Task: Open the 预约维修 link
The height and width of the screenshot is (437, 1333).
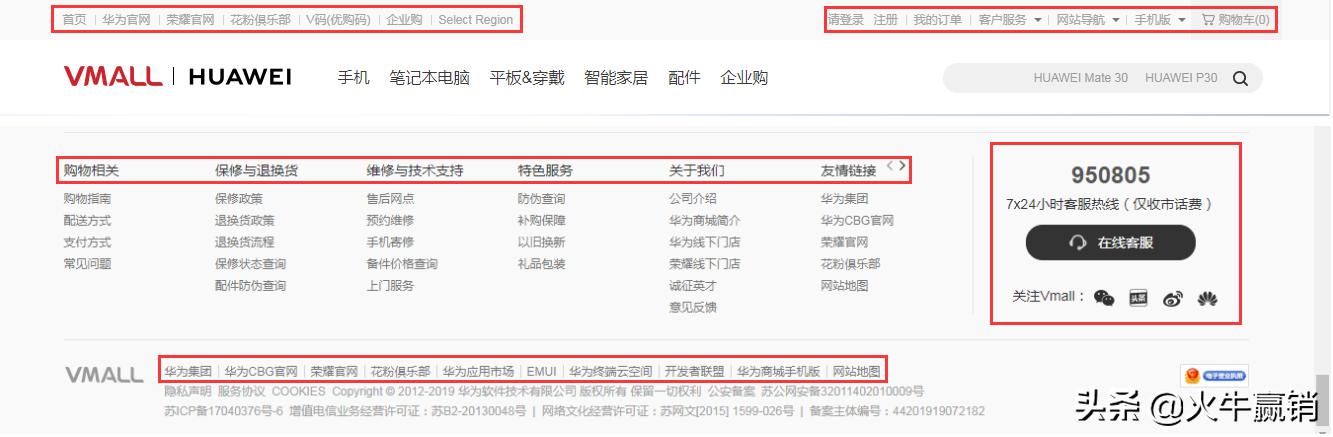Action: click(x=390, y=221)
